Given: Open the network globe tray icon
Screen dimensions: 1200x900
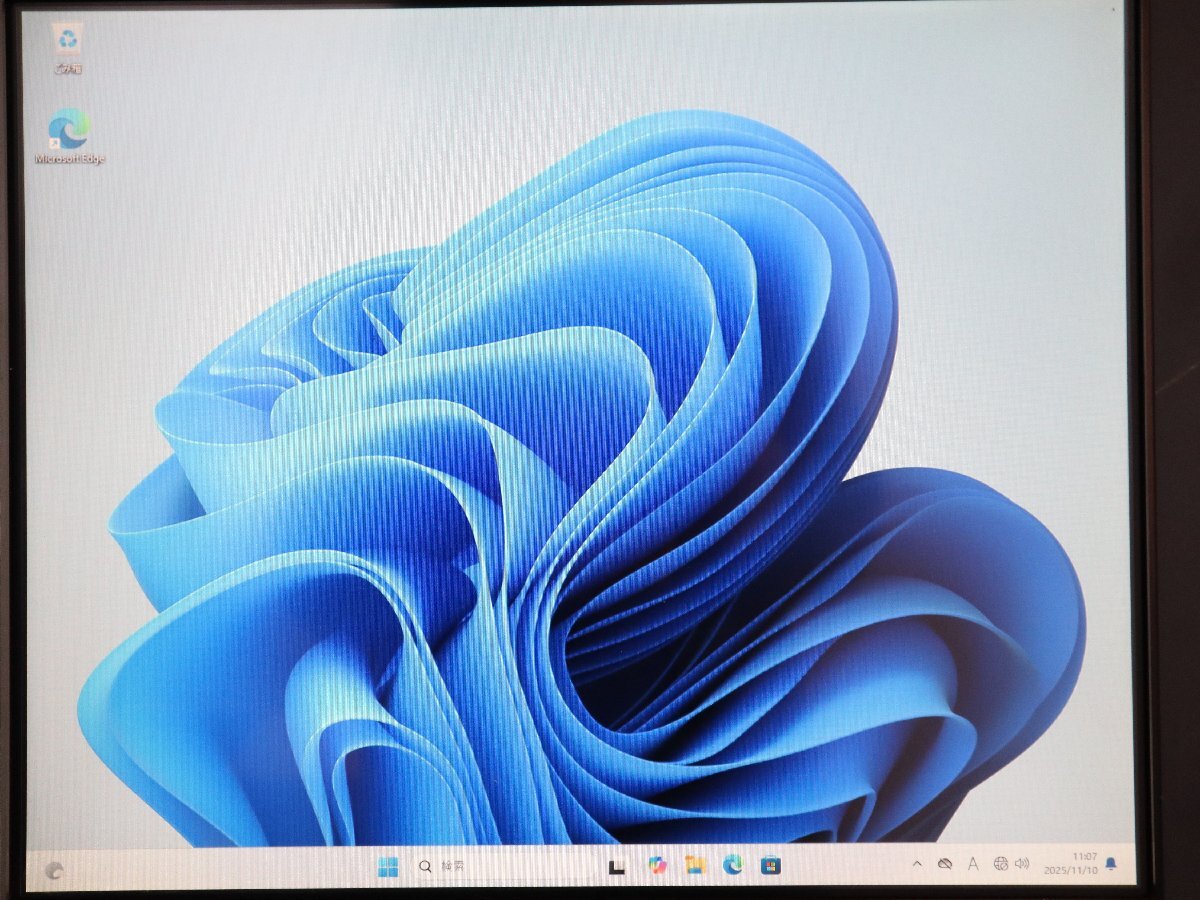Looking at the screenshot, I should [x=1000, y=864].
